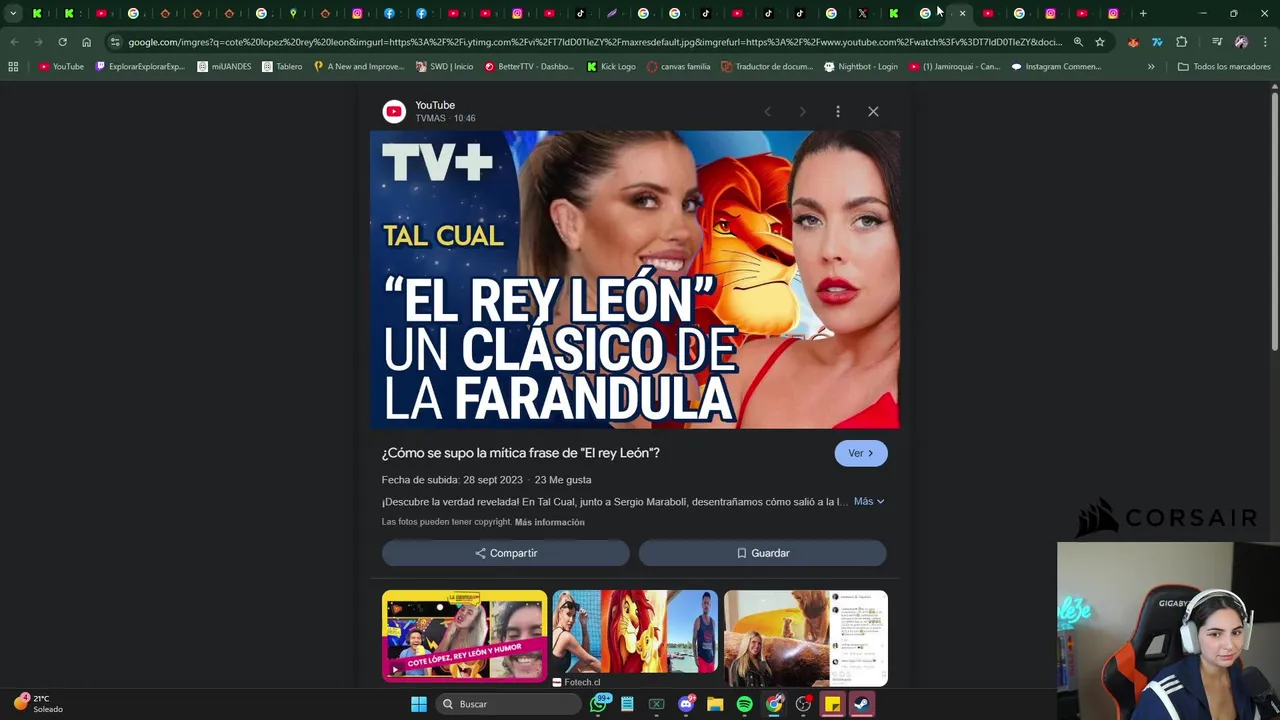Open OBS Studio from taskbar
1280x720 pixels.
803,704
